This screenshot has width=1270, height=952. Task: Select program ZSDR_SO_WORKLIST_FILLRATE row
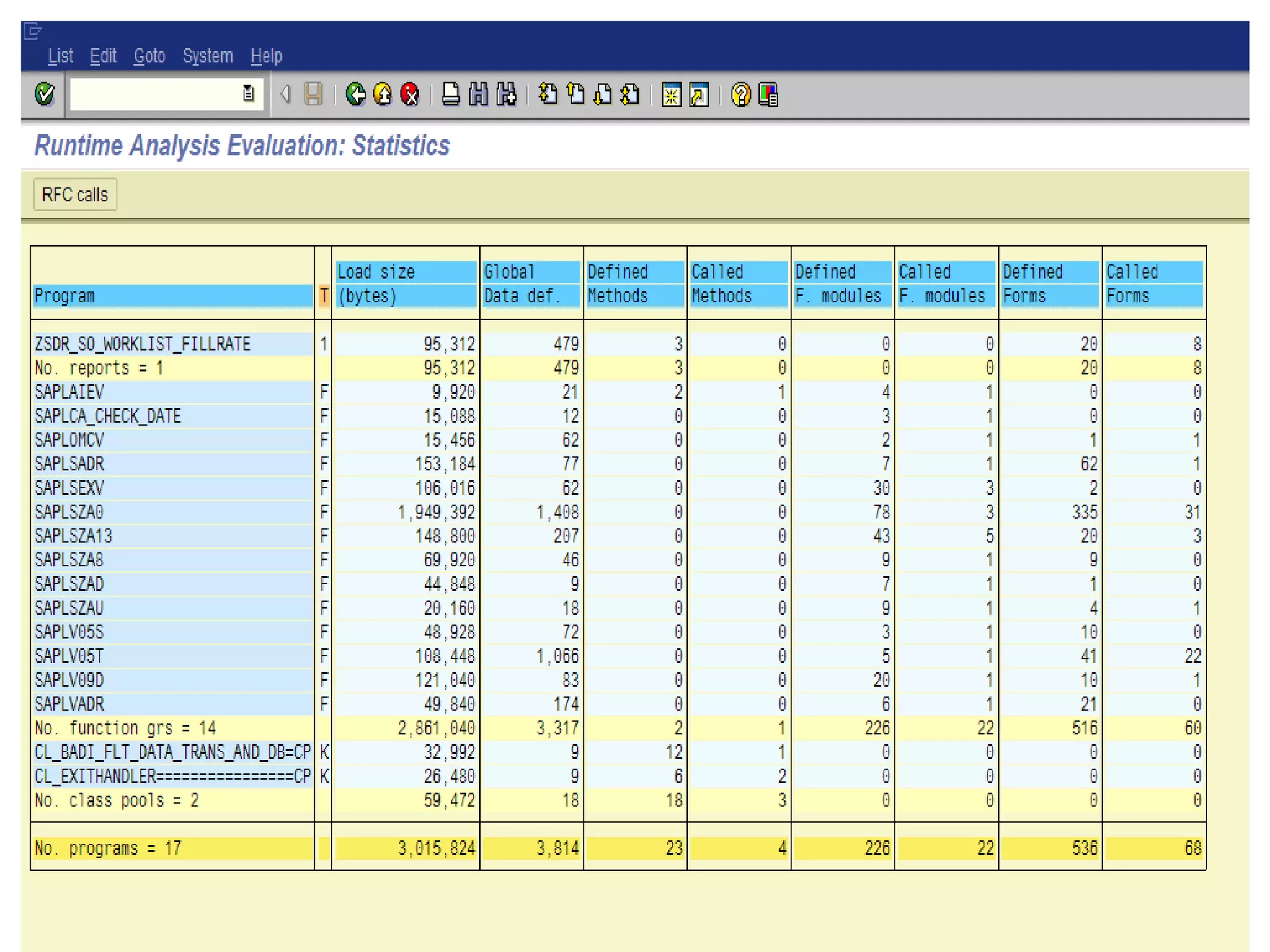coord(618,343)
